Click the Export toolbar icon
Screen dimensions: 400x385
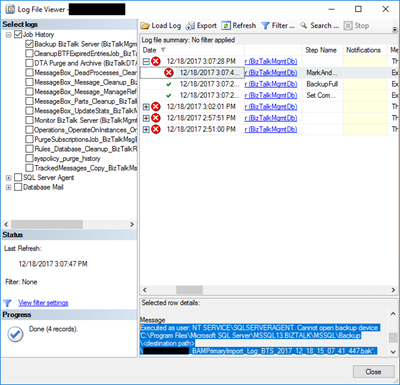[190, 26]
